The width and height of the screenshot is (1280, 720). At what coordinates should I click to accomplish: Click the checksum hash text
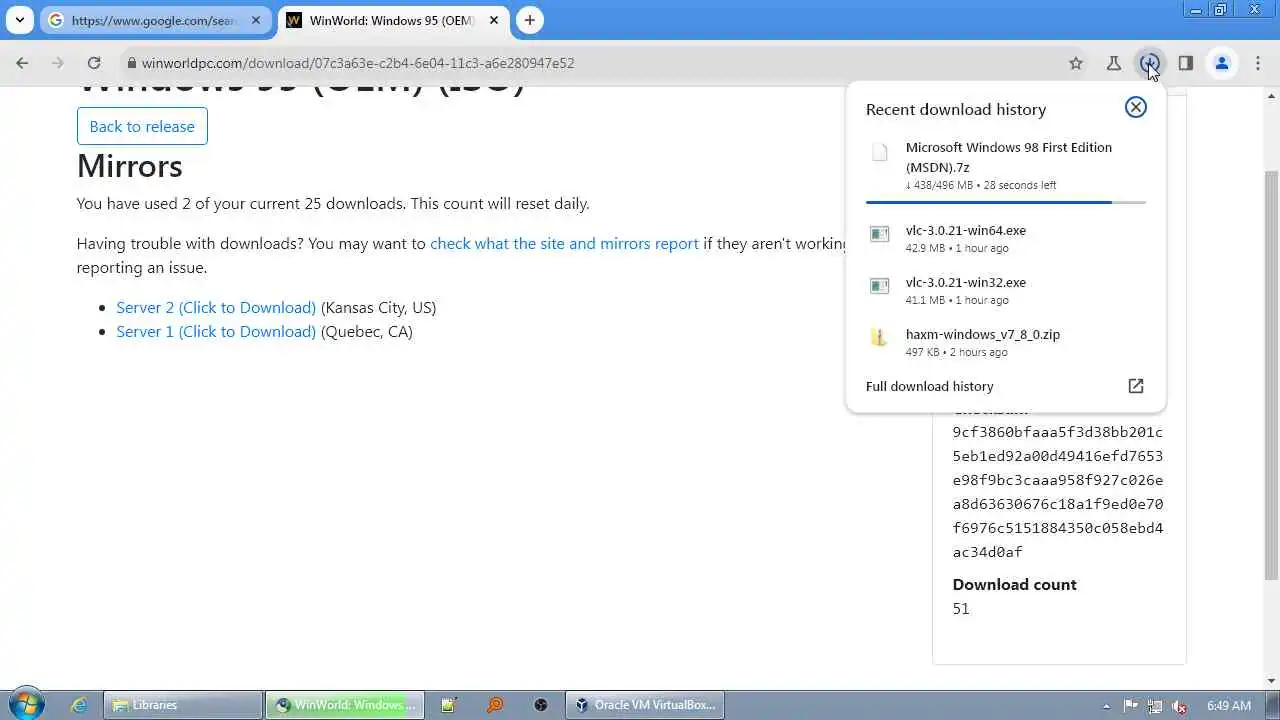pyautogui.click(x=1057, y=492)
